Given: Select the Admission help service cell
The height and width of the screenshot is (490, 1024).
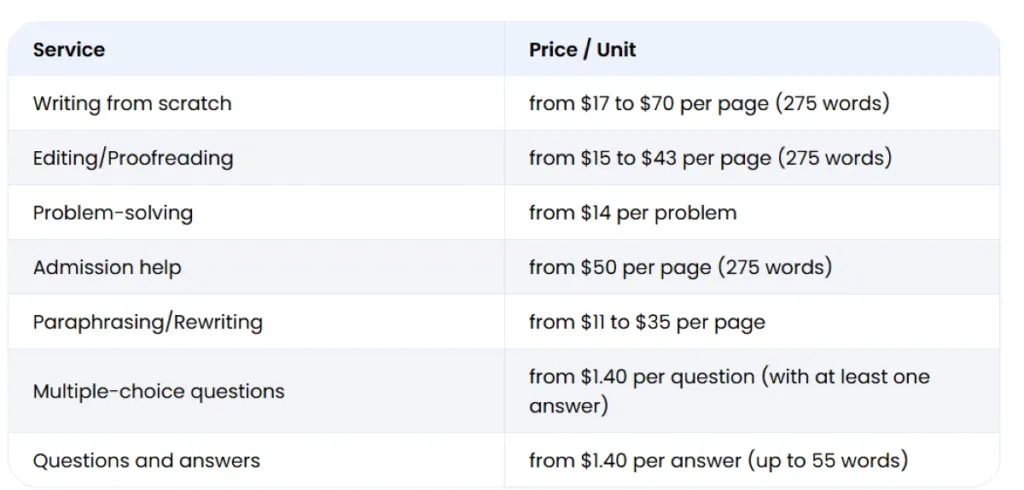Looking at the screenshot, I should point(107,267).
